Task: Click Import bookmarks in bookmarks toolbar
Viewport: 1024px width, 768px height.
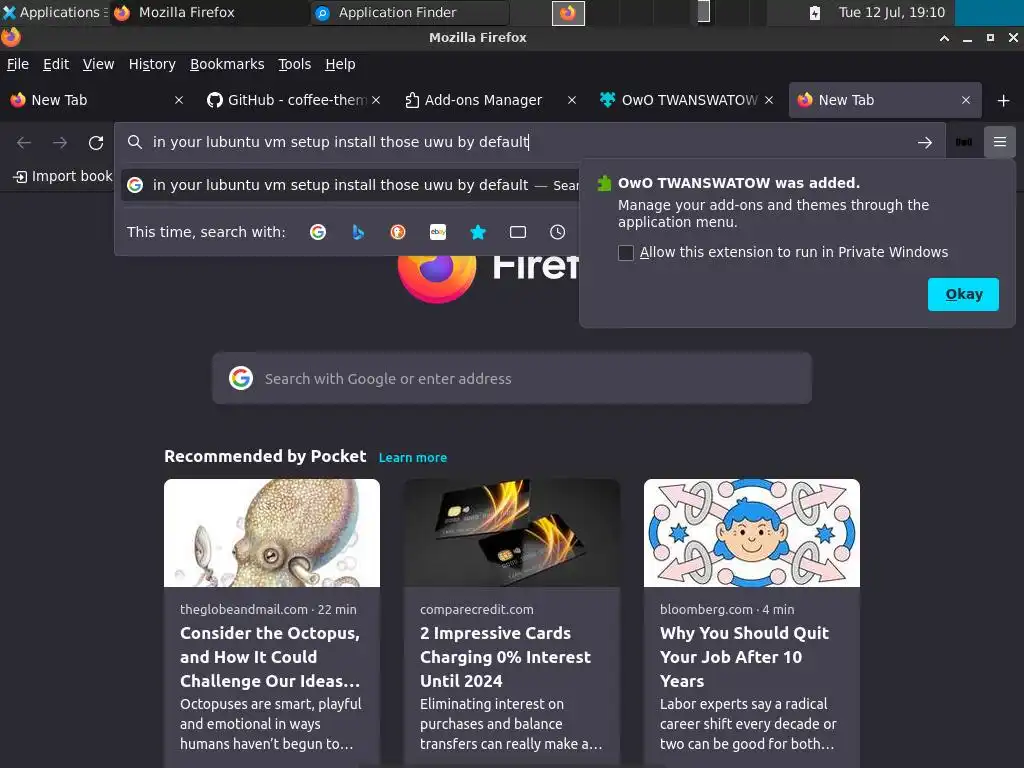Action: (63, 176)
